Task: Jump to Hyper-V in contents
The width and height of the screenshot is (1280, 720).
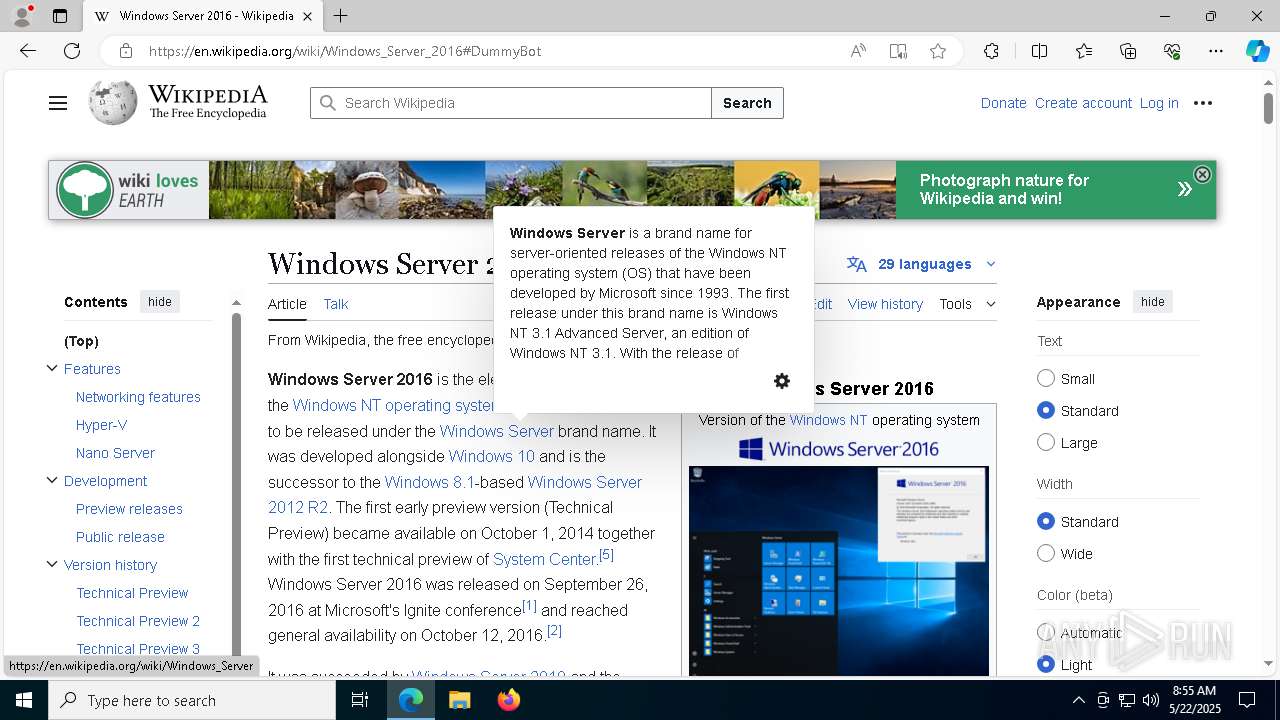Action: coord(101,425)
